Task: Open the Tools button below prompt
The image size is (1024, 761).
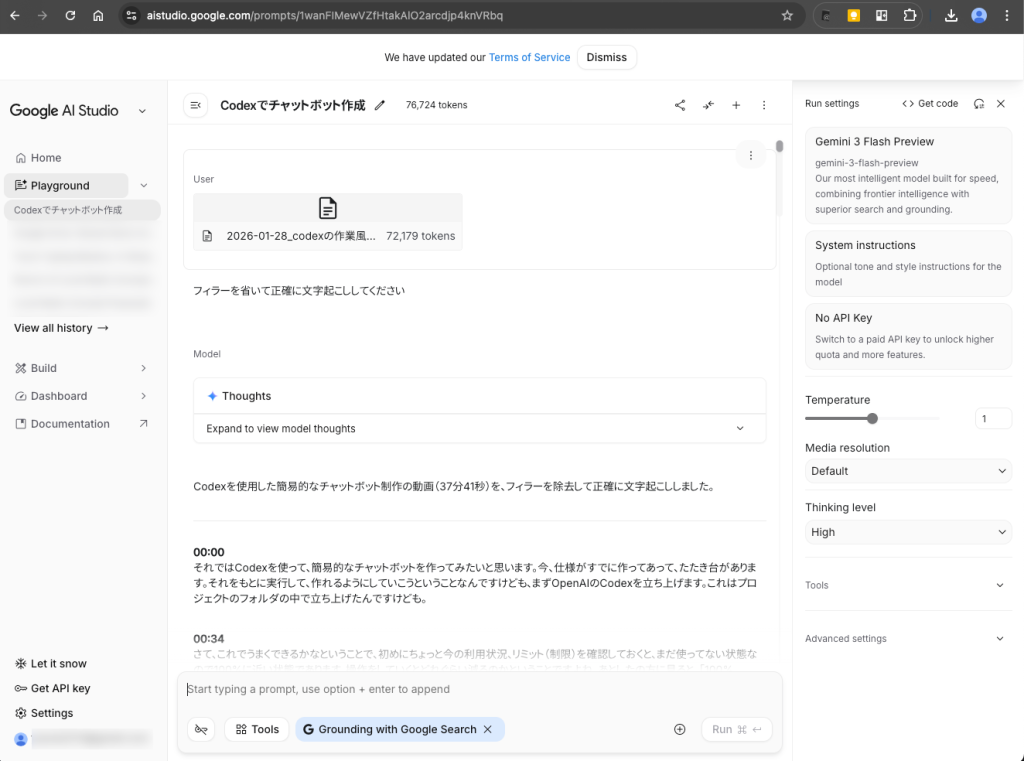Action: click(257, 729)
